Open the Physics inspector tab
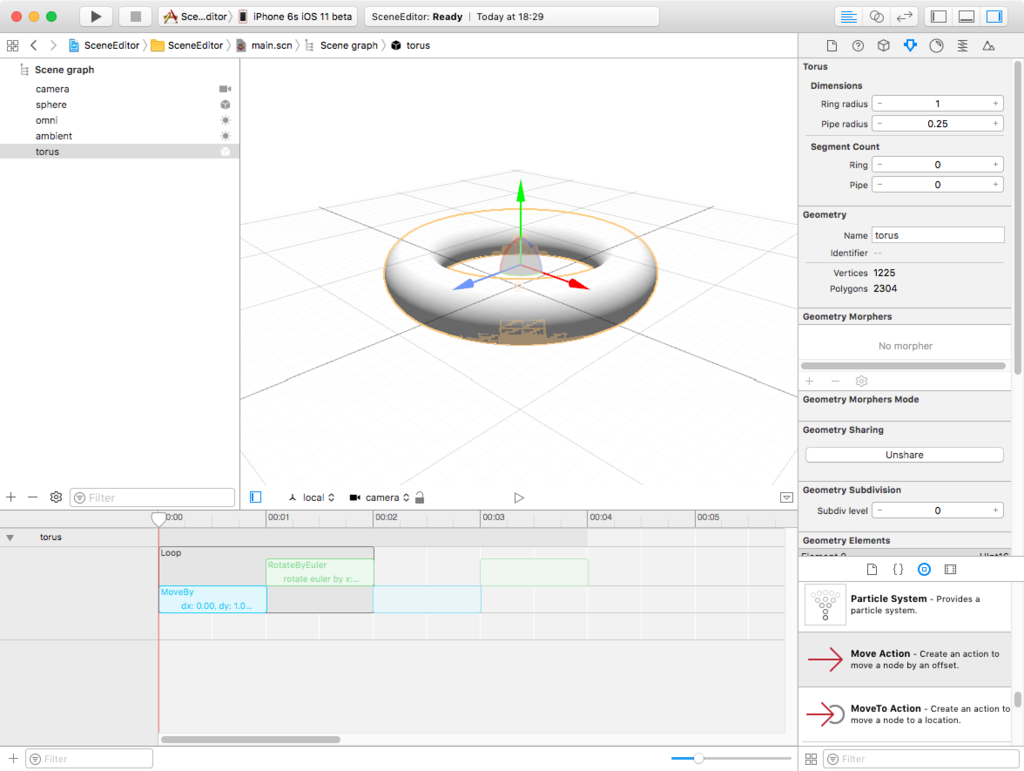Image resolution: width=1024 pixels, height=771 pixels. pyautogui.click(x=963, y=46)
